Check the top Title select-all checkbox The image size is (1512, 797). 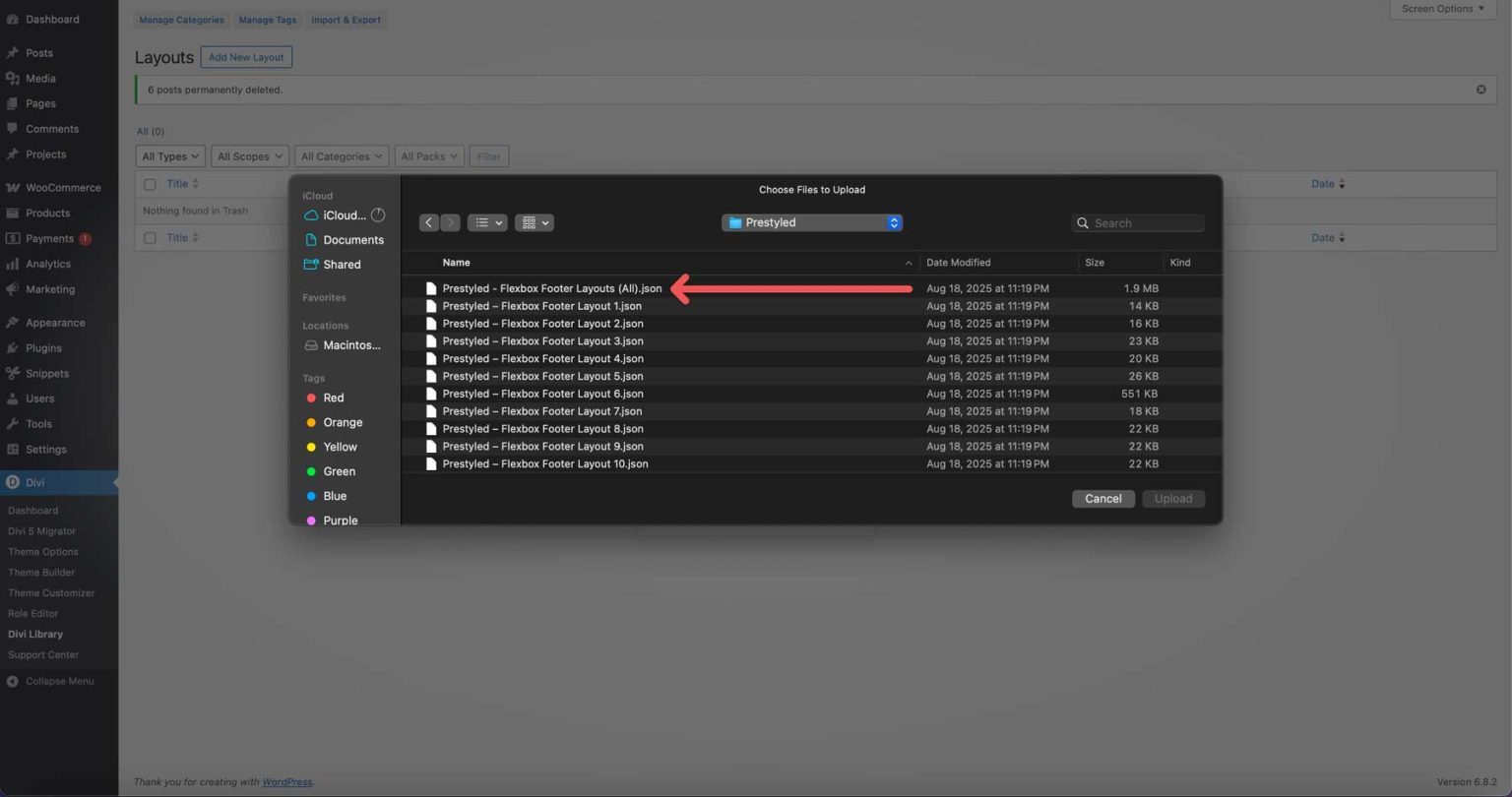click(x=150, y=184)
